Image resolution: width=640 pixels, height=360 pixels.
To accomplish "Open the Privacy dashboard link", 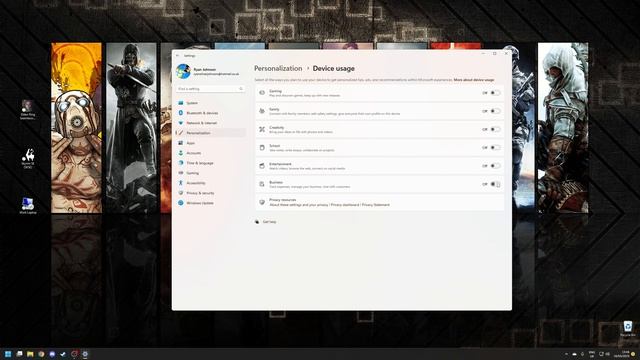I will click(x=345, y=205).
